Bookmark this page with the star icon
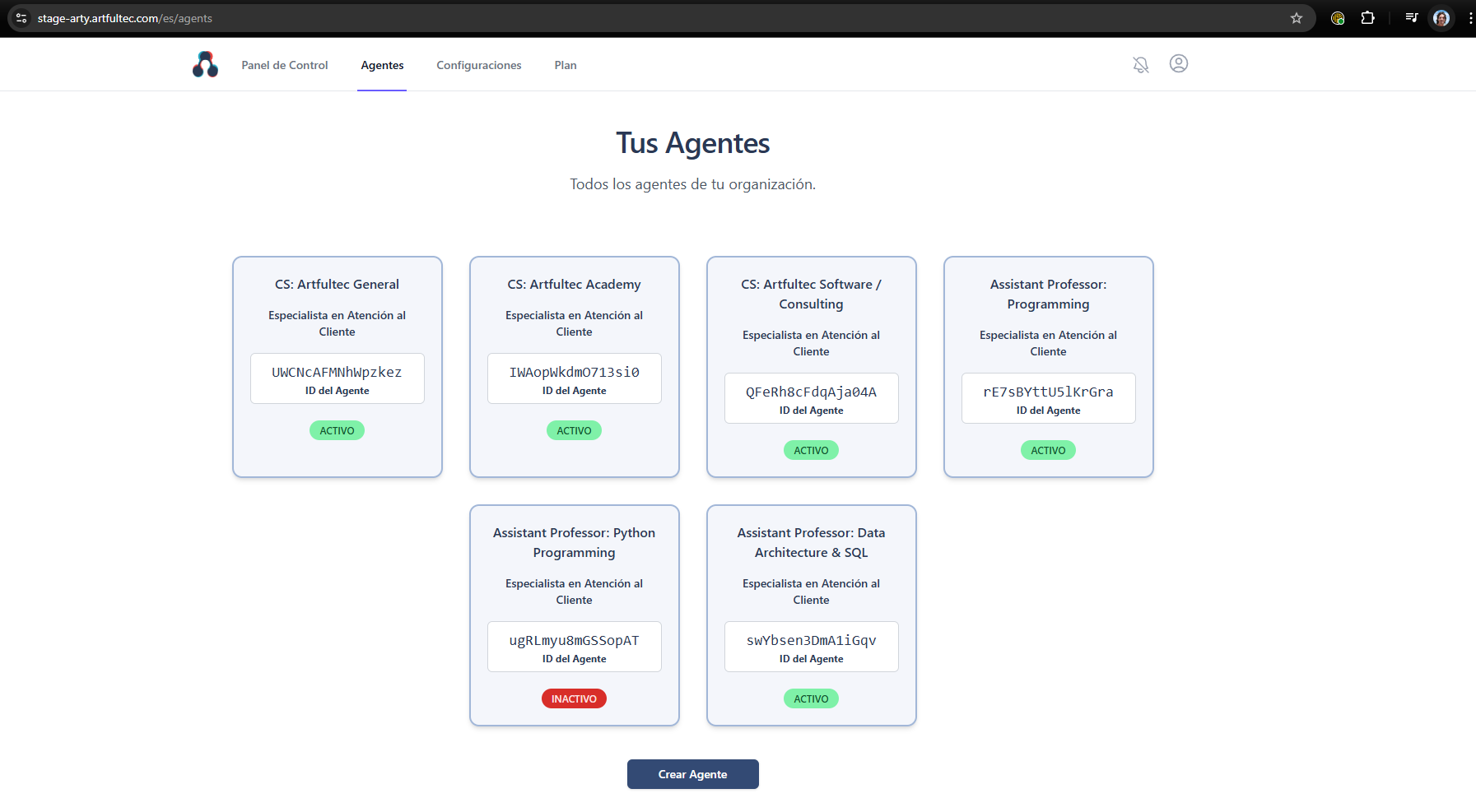Viewport: 1476px width, 812px height. [x=1297, y=18]
